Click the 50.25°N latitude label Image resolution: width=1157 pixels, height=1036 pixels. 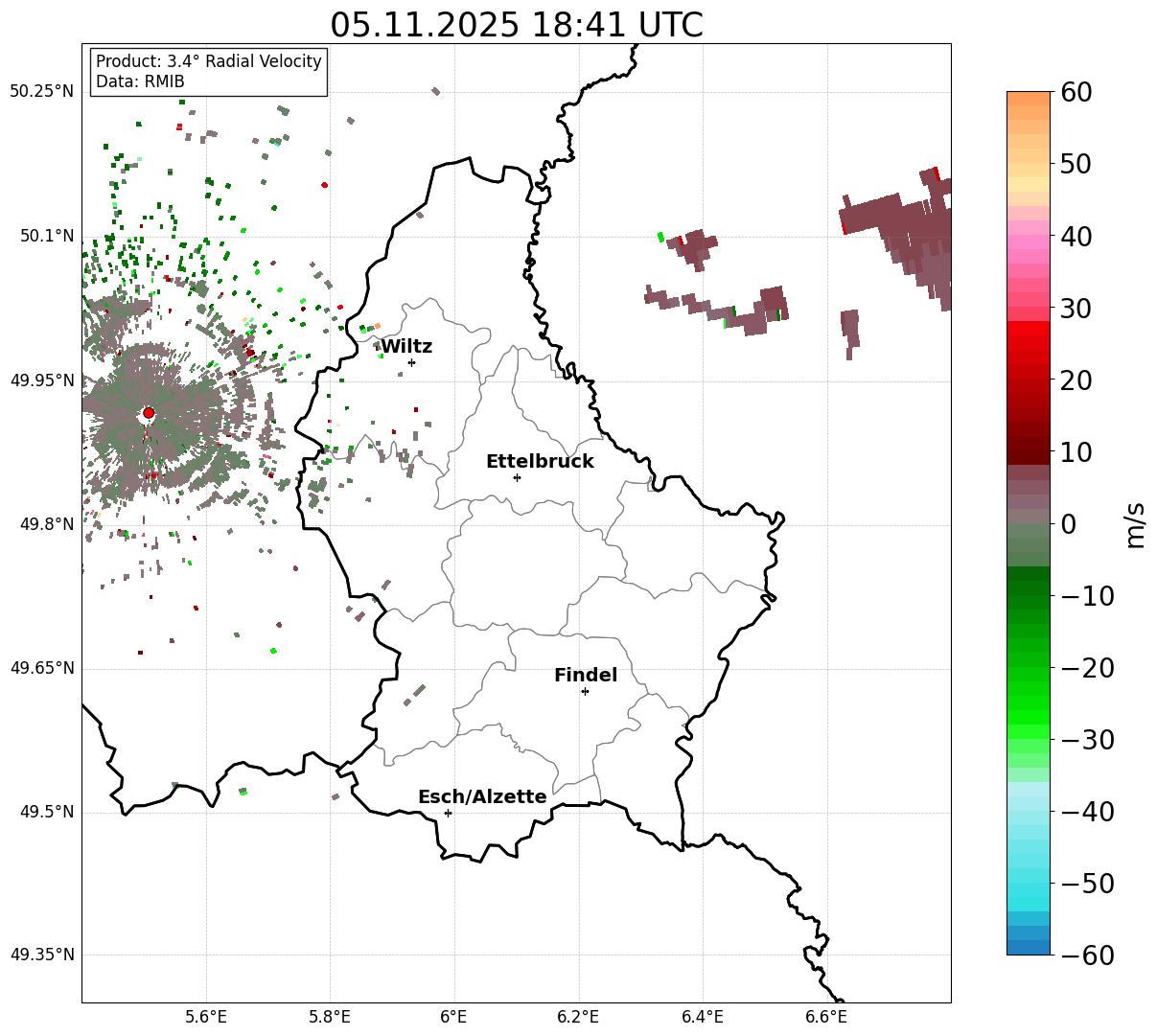(41, 92)
